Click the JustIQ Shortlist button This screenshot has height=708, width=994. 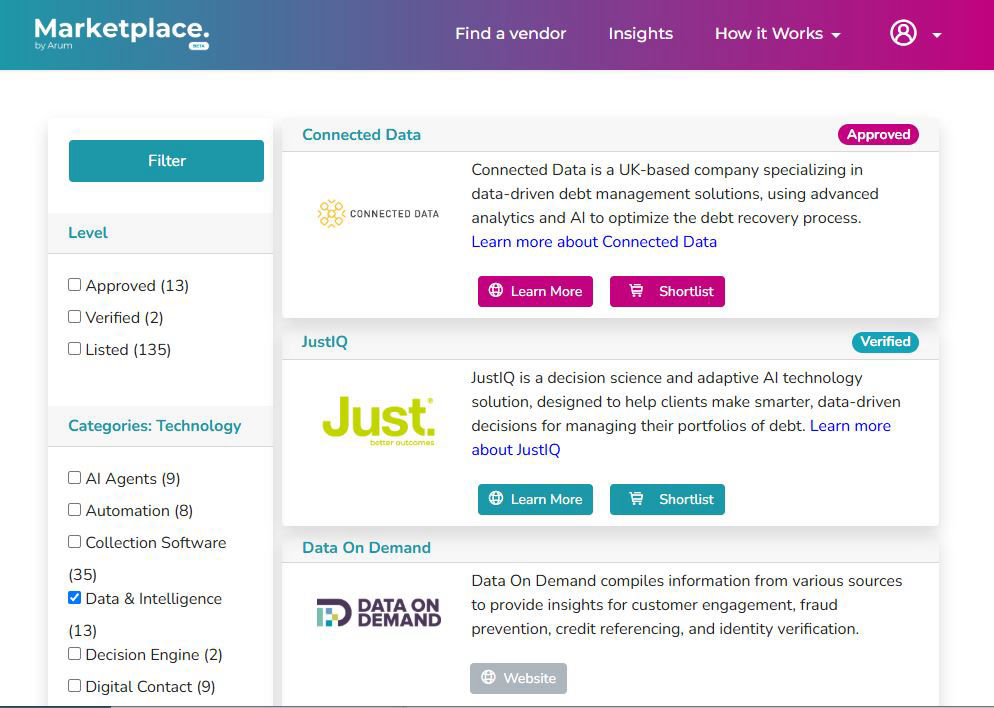point(667,499)
